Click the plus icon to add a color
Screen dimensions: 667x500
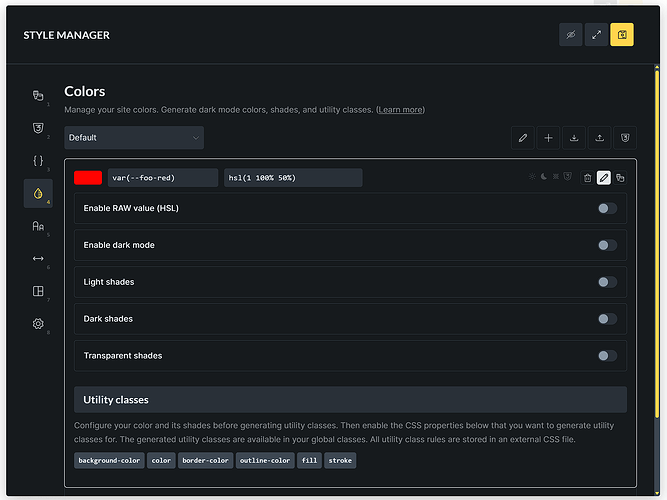(548, 137)
